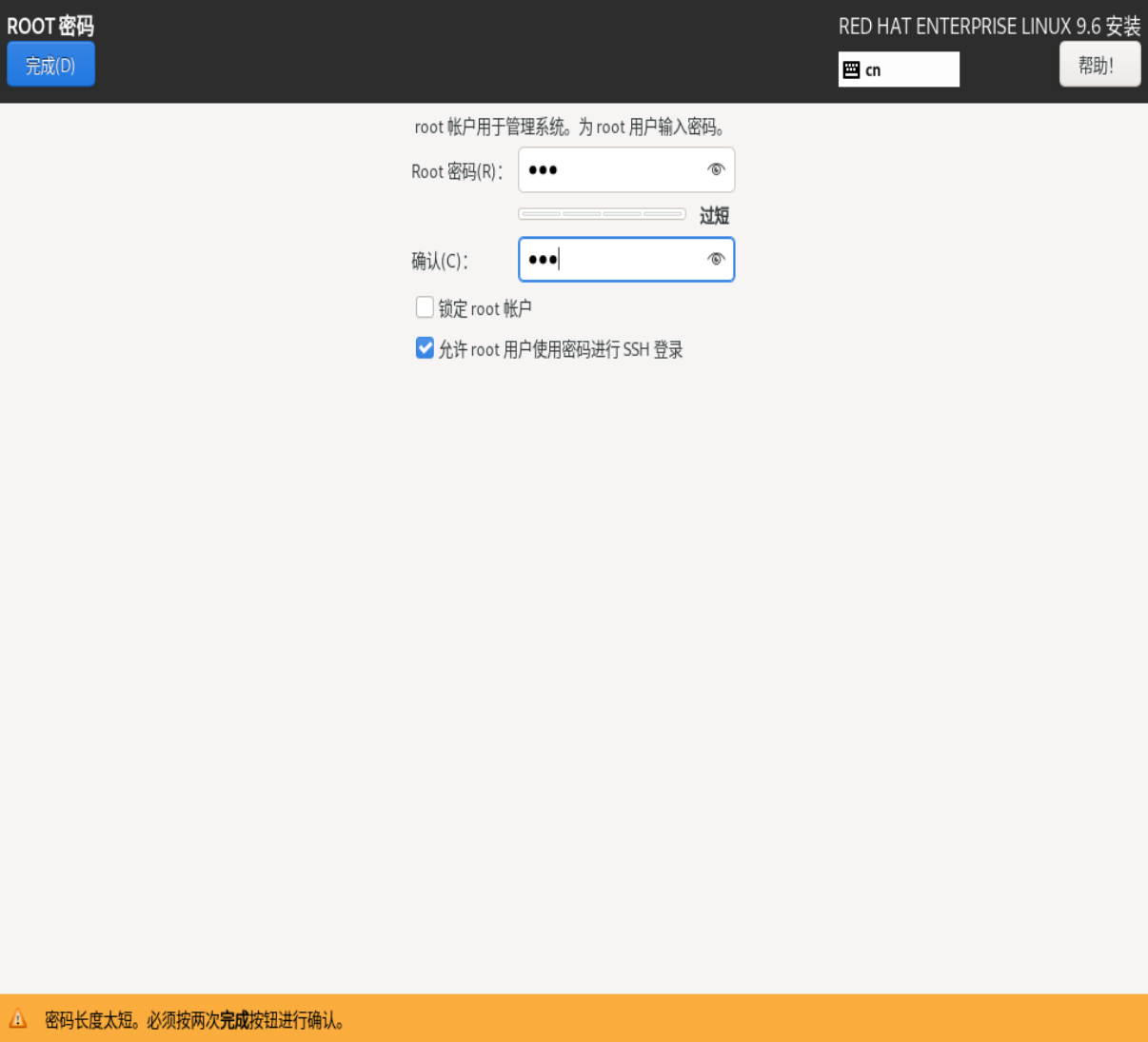Click the root 帐户用于管理系统 description text
This screenshot has height=1042, width=1148.
571,127
